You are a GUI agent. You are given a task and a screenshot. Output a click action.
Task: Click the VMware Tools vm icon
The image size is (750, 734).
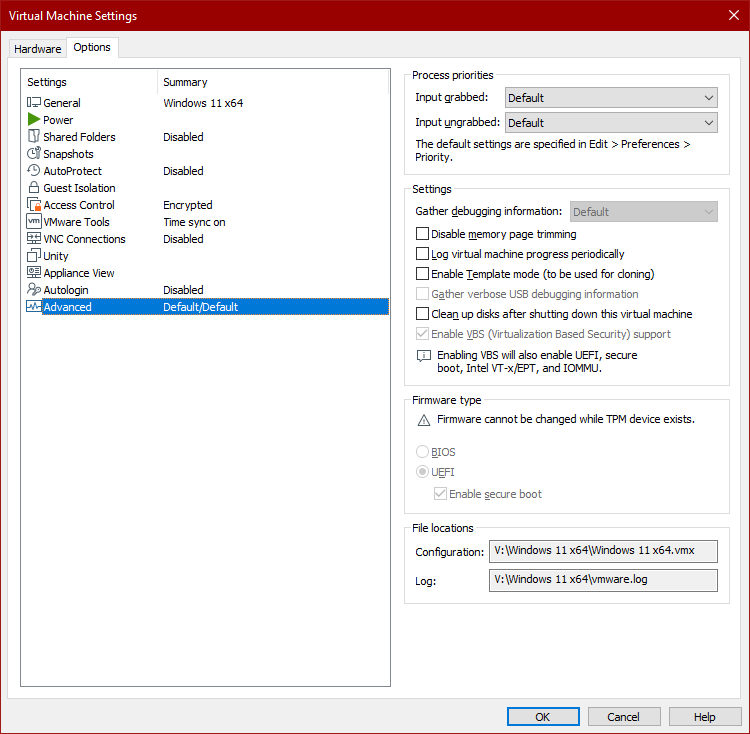(x=34, y=222)
